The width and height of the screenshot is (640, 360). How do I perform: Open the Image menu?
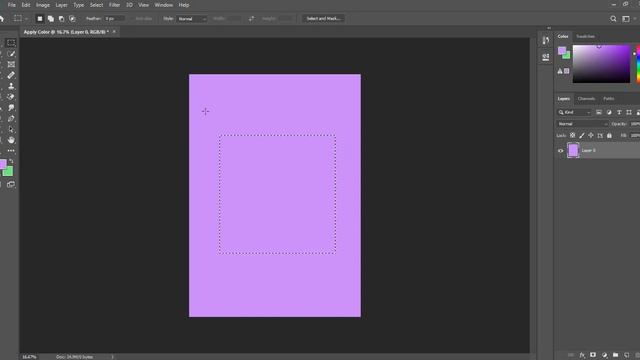[x=43, y=5]
